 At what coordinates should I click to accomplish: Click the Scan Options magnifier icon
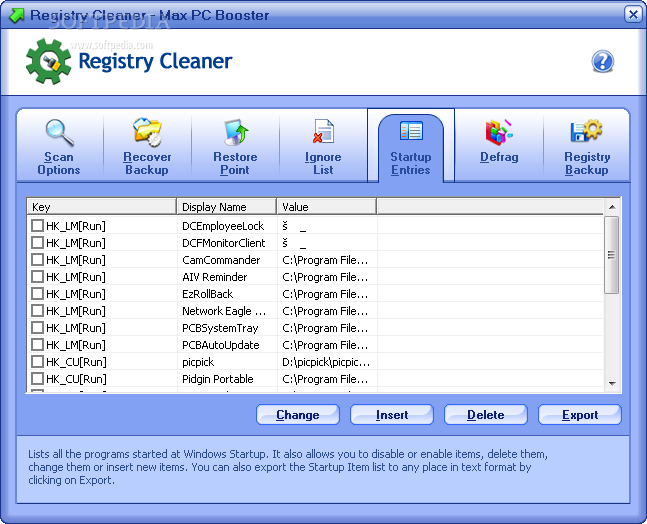pos(60,133)
